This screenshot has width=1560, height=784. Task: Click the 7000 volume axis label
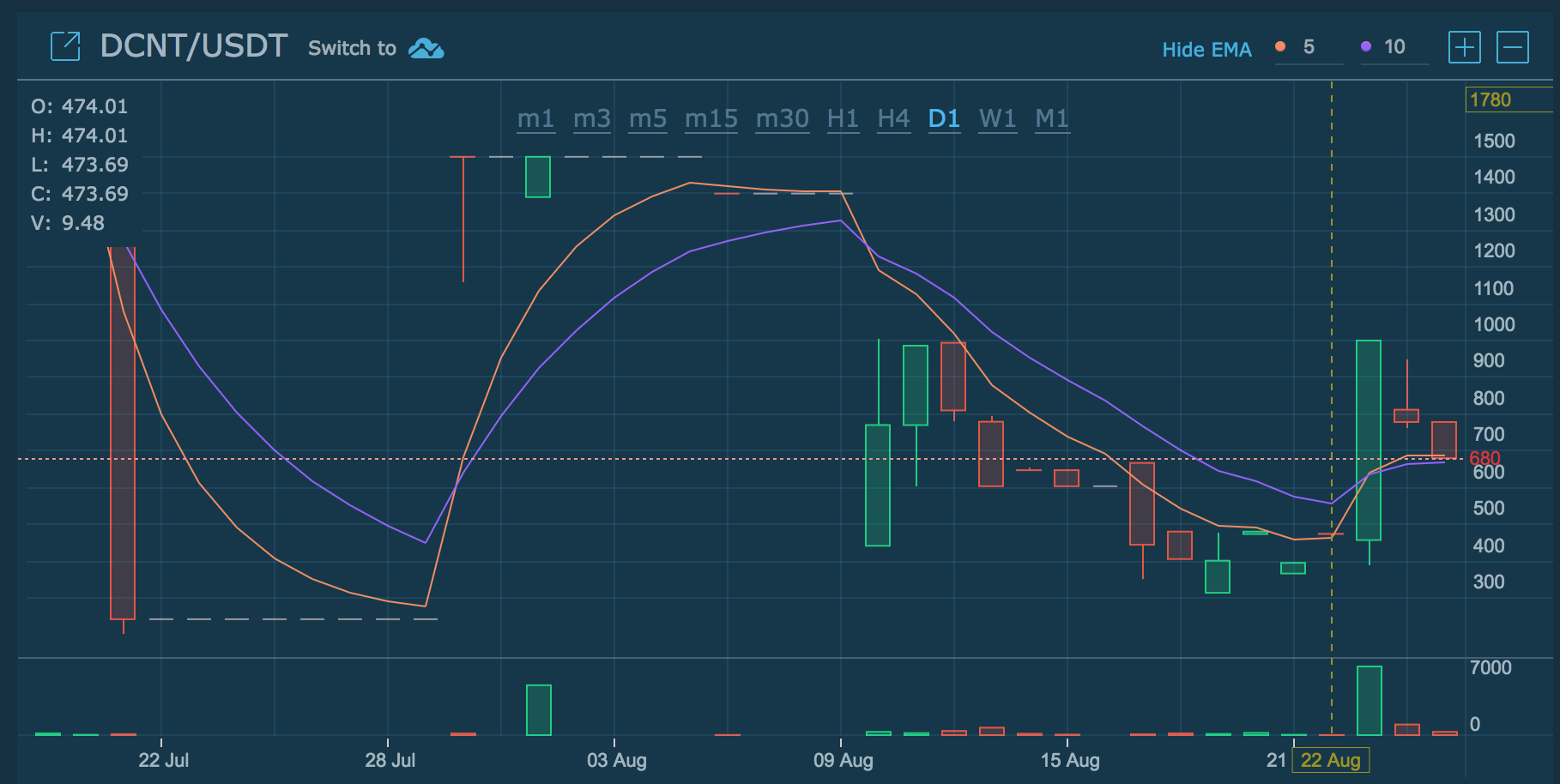click(x=1490, y=667)
